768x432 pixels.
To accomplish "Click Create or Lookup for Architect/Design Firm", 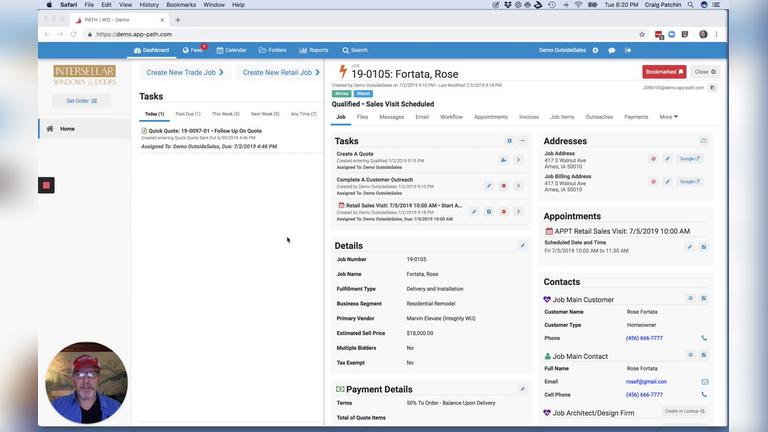I will [x=684, y=411].
